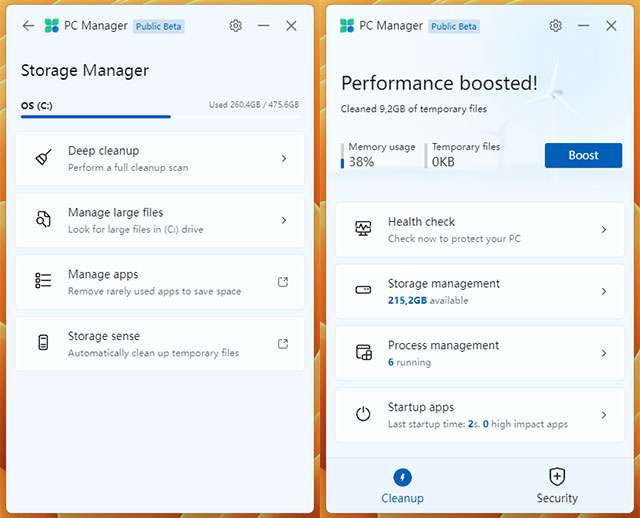Click the Manage apps list icon
Viewport: 640px width, 518px height.
[x=43, y=282]
